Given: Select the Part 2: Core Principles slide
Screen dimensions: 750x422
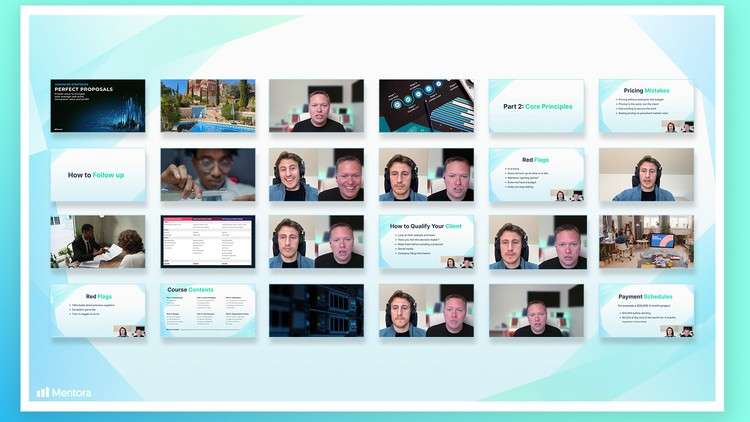Looking at the screenshot, I should (x=536, y=106).
